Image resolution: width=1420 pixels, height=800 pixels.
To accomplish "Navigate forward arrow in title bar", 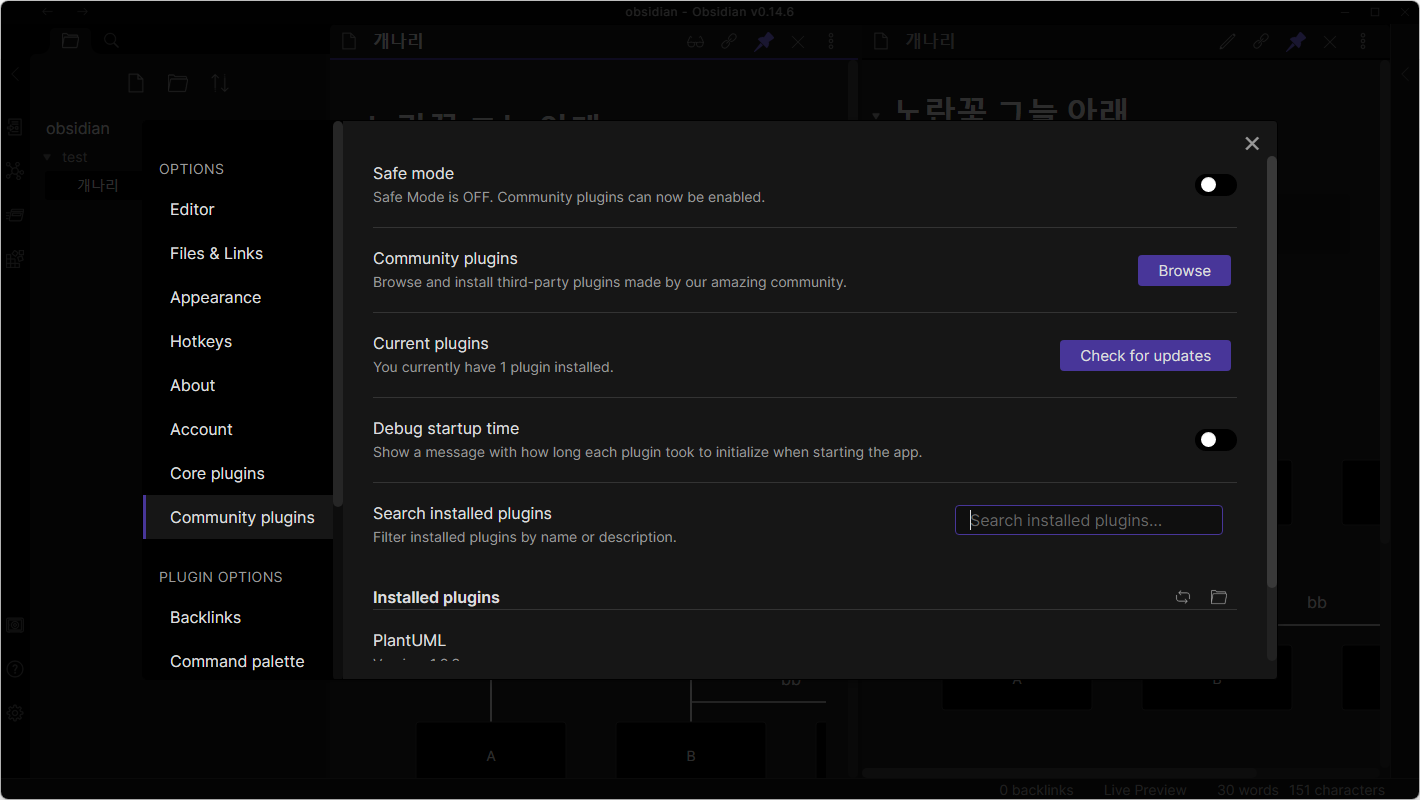I will click(82, 12).
